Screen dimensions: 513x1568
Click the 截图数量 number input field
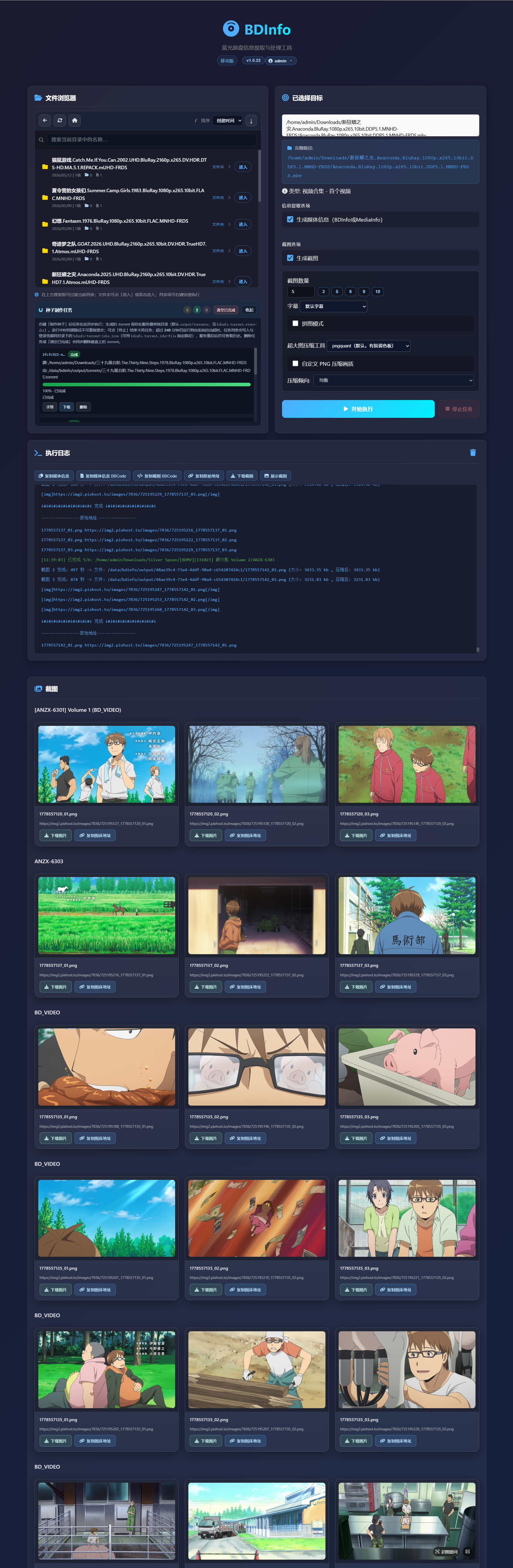[x=301, y=292]
